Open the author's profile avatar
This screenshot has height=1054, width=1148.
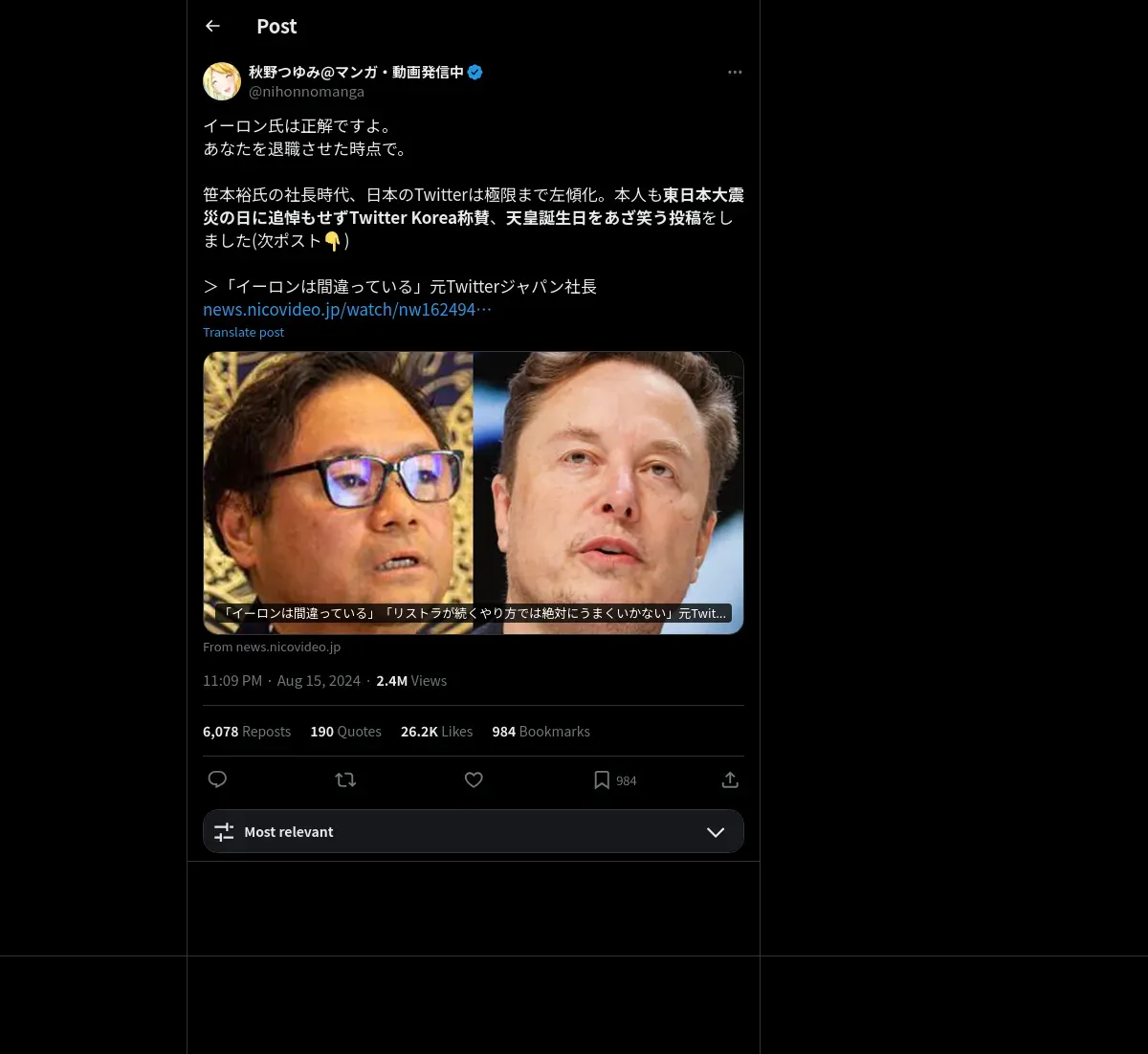click(x=222, y=81)
